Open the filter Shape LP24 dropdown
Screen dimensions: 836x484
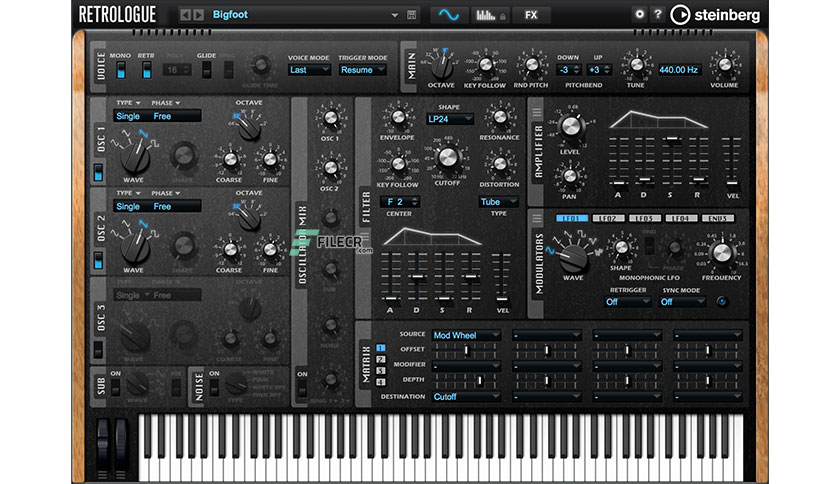coord(449,119)
